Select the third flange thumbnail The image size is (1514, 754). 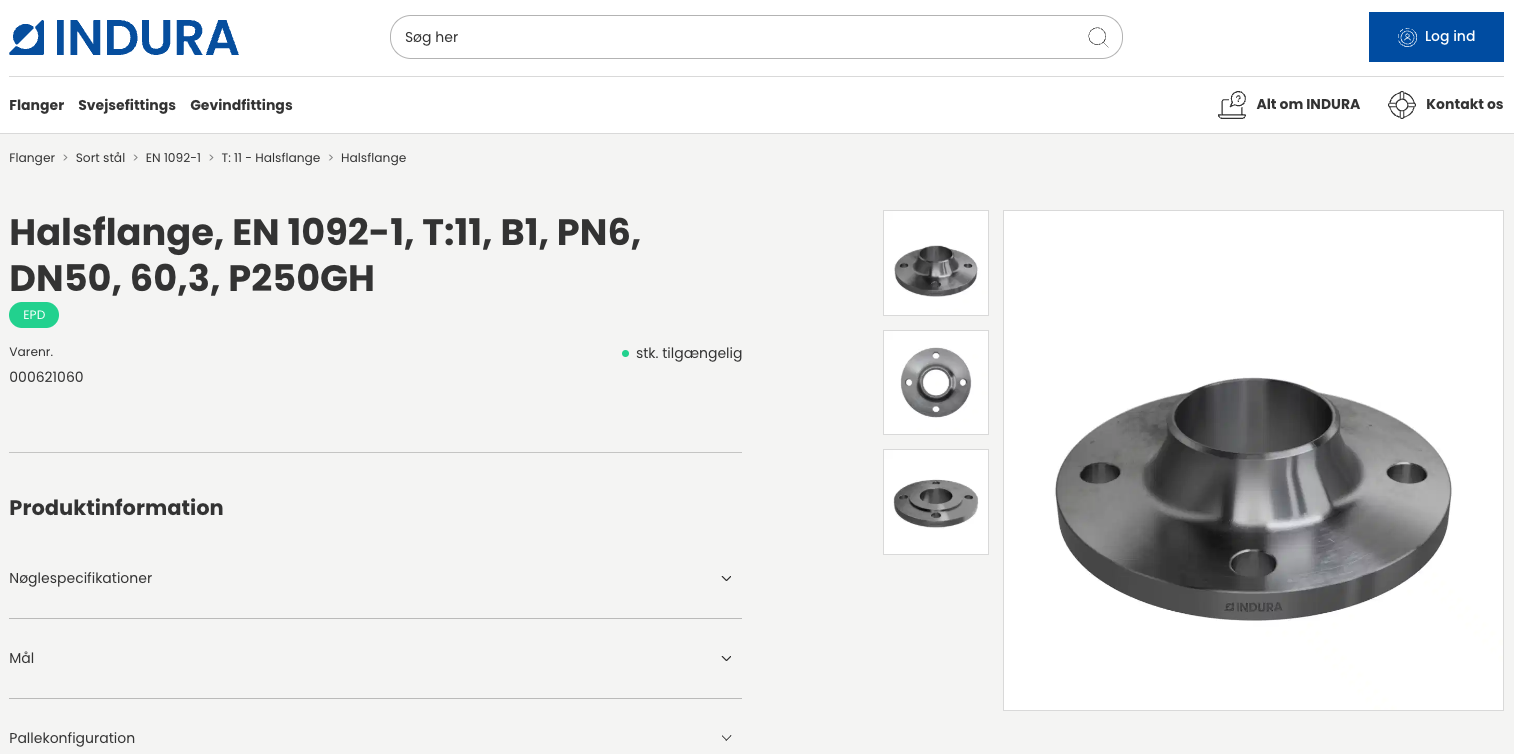[x=936, y=502]
